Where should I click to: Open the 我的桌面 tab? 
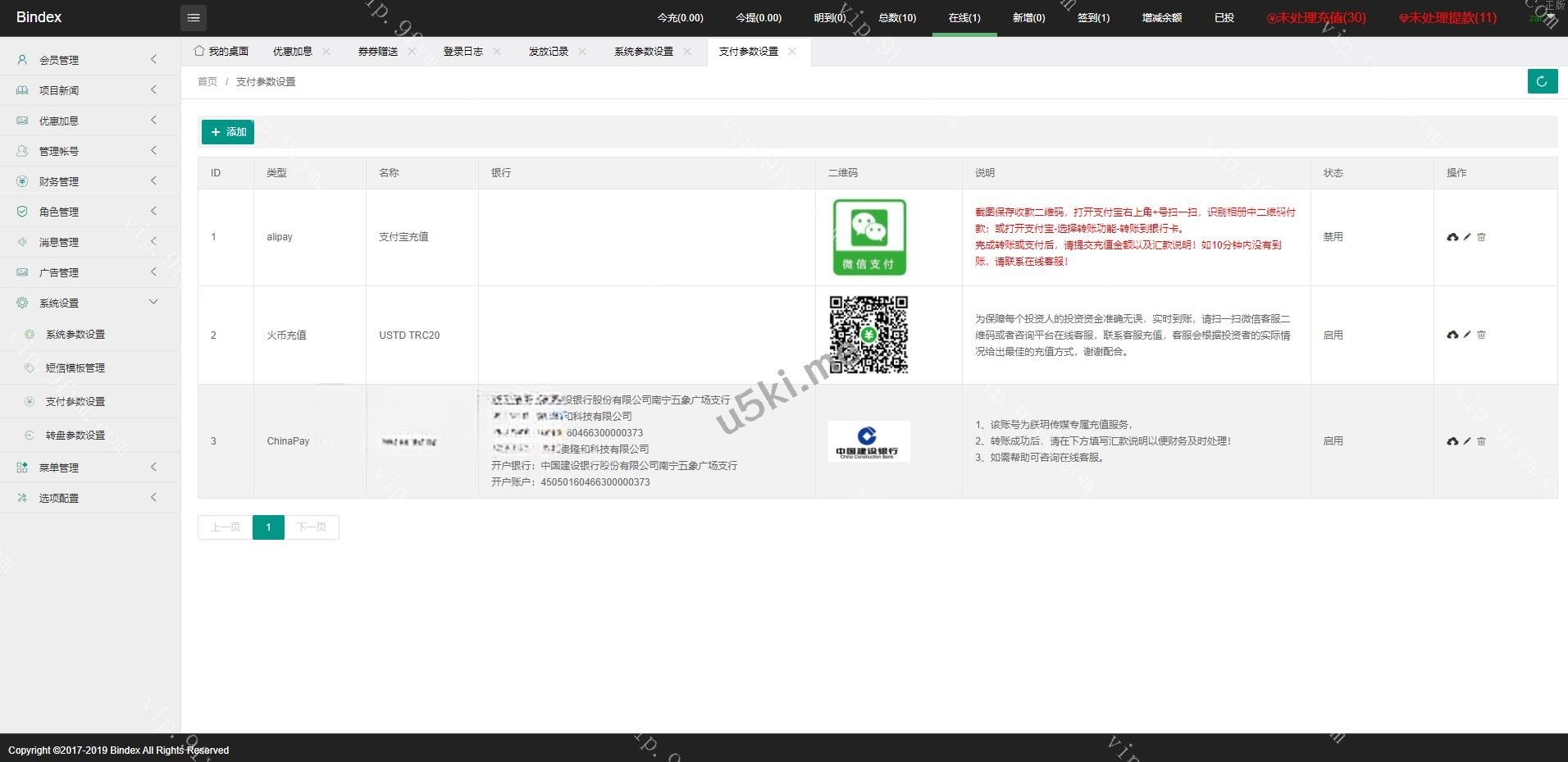221,52
